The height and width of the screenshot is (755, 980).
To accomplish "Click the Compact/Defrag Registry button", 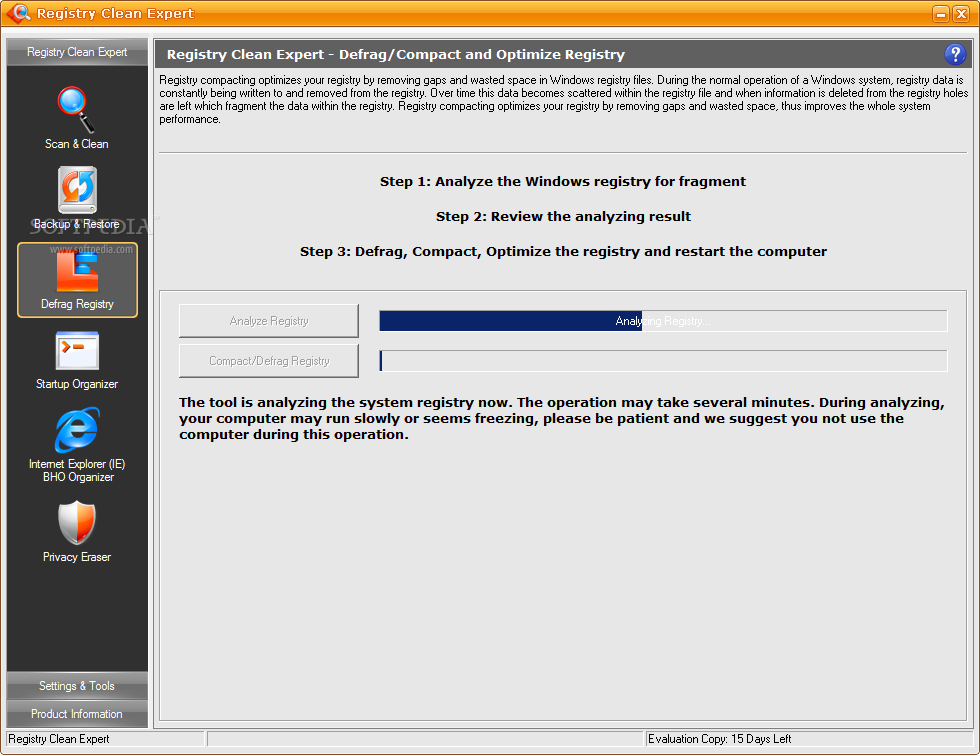I will (x=269, y=361).
